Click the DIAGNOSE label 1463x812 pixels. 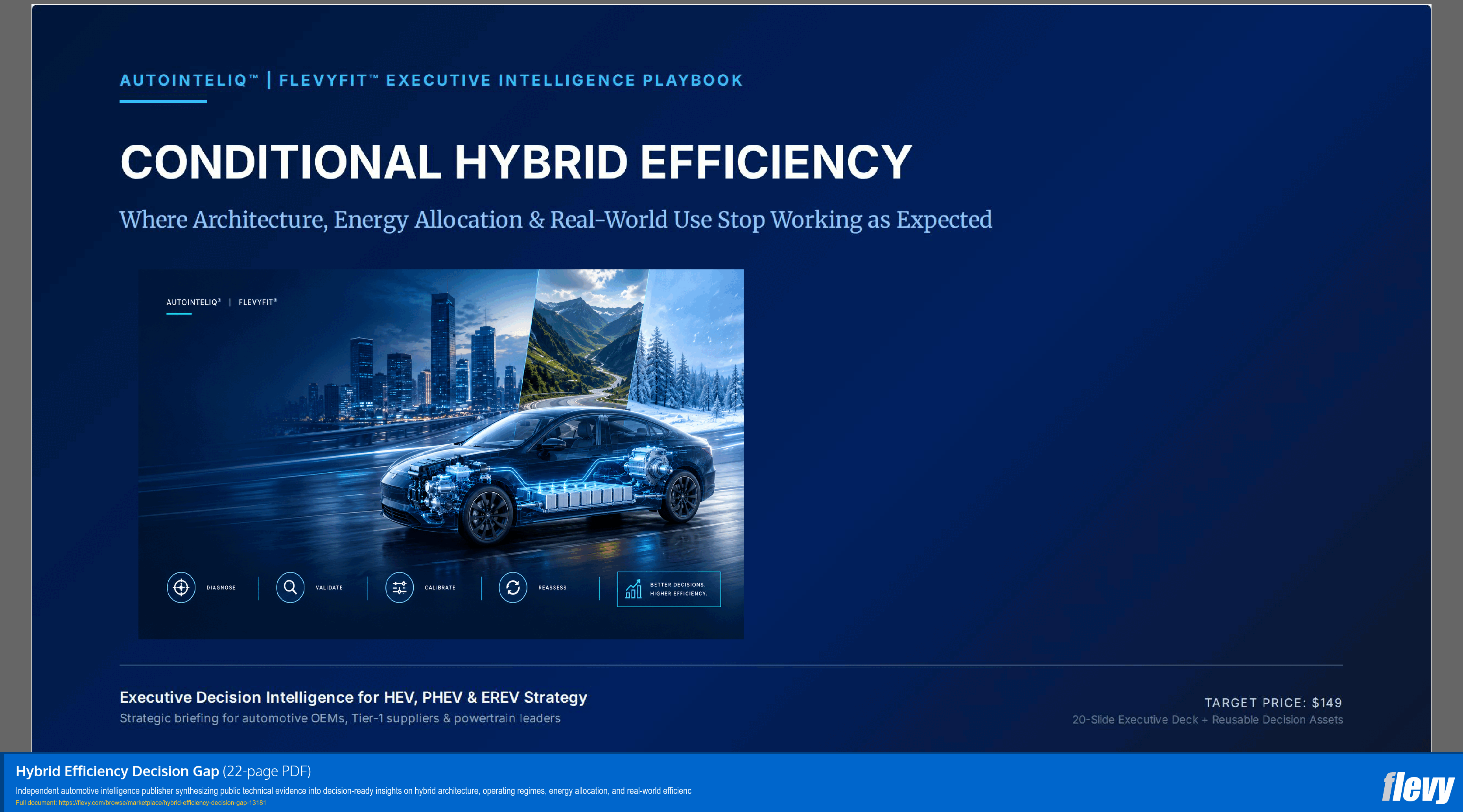point(221,588)
